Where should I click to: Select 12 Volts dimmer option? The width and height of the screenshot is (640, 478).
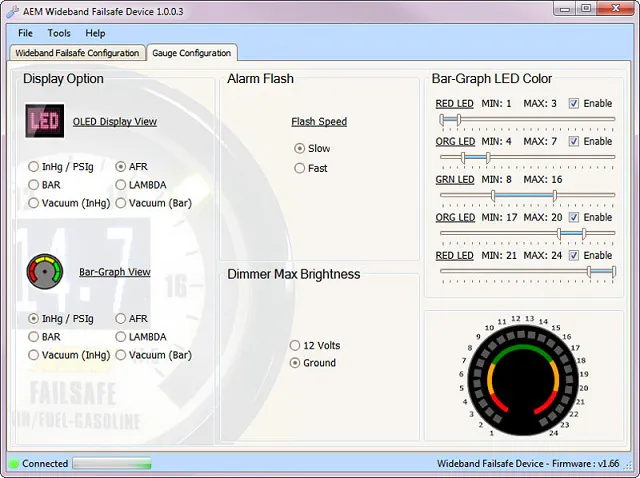click(295, 346)
